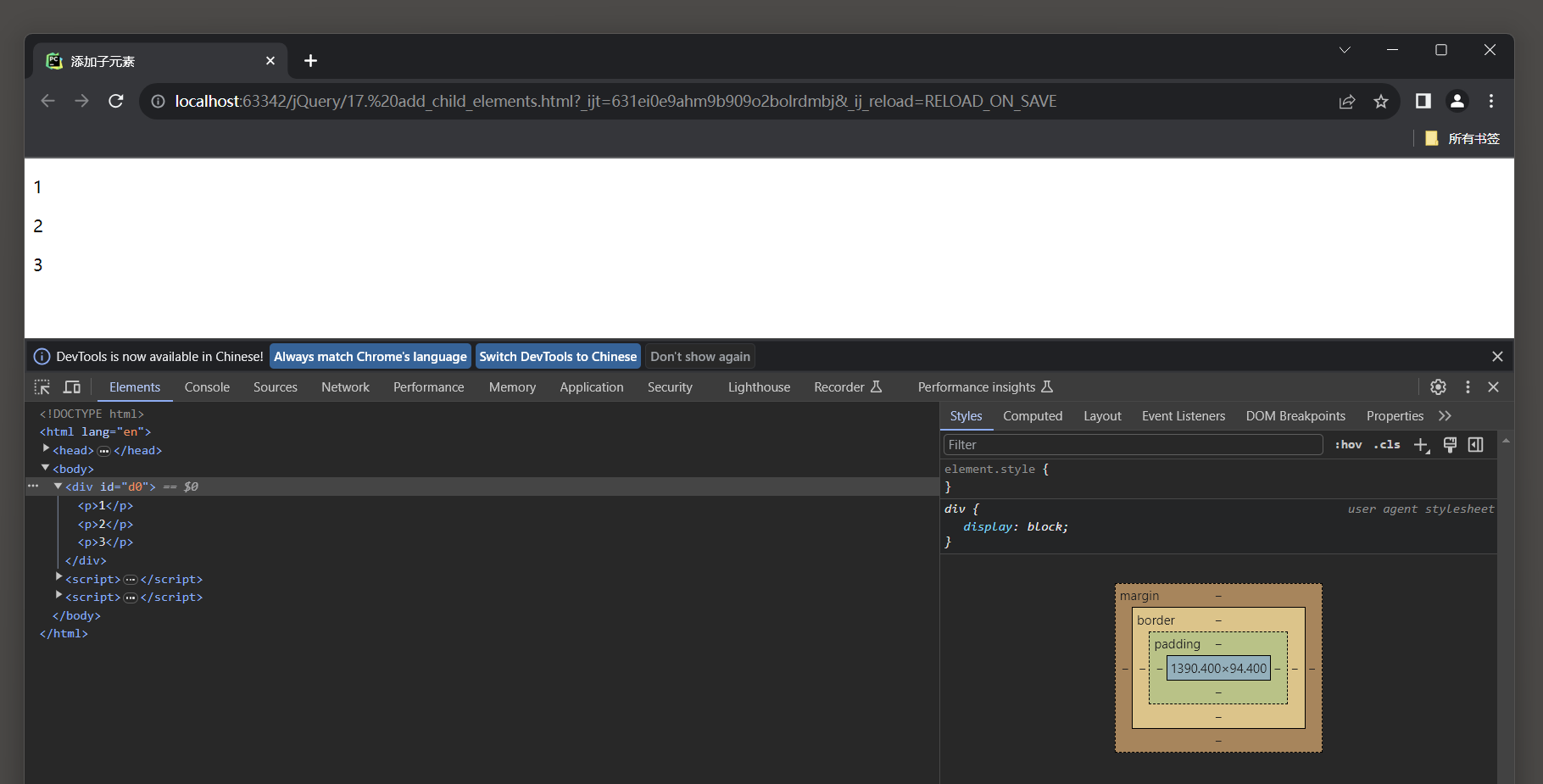Open 所有书签 bookmarks folder
This screenshot has width=1543, height=784.
click(x=1462, y=138)
